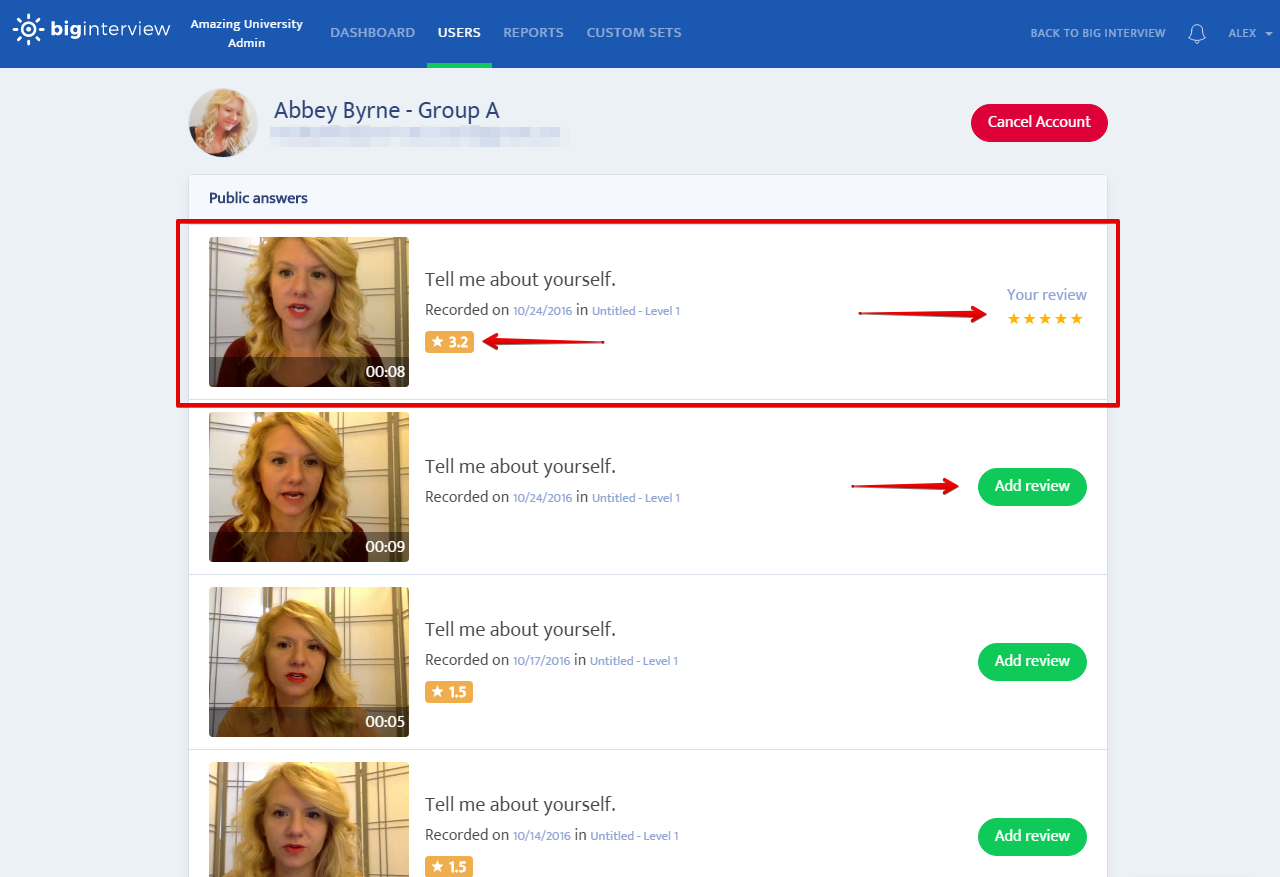Open the notifications bell
The image size is (1280, 877).
[1197, 33]
